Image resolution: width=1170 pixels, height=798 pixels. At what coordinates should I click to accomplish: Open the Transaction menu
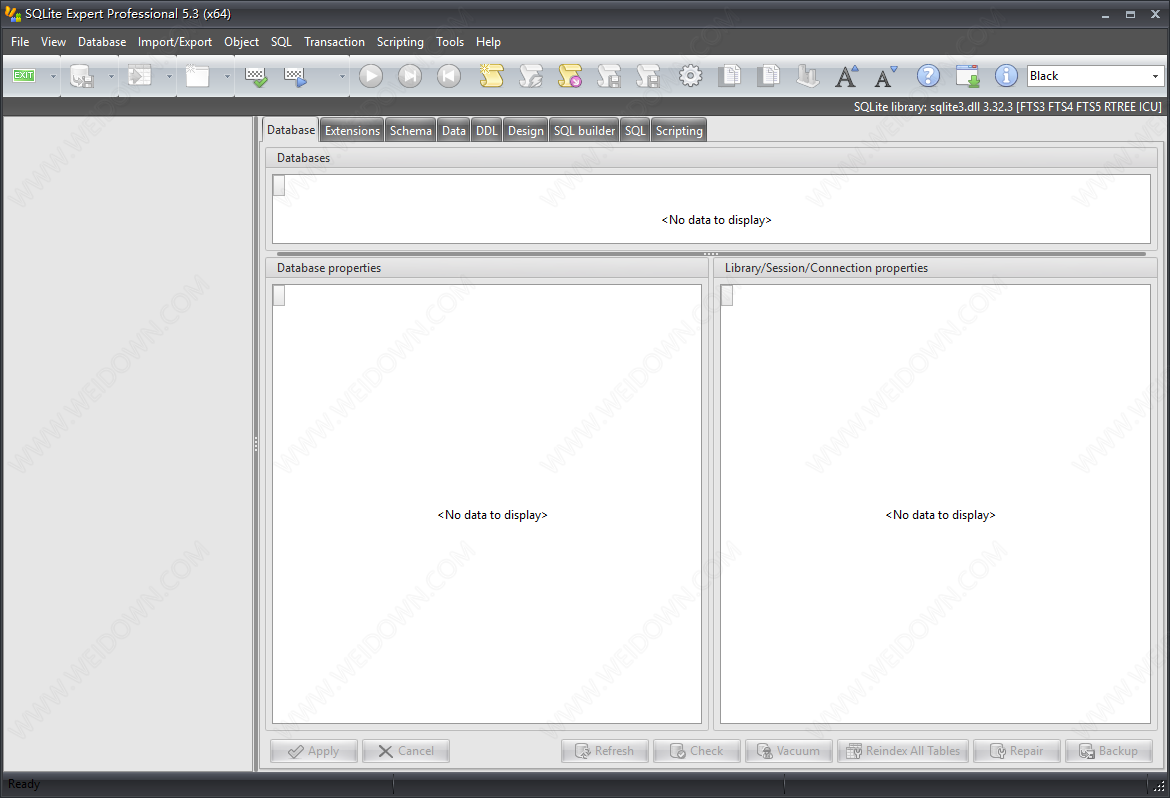tap(334, 42)
